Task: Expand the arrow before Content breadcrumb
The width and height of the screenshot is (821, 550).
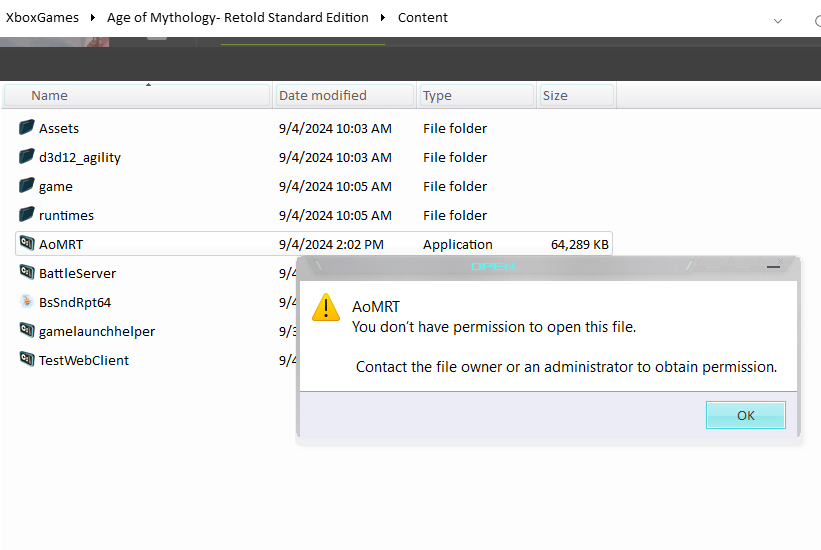Action: [383, 18]
